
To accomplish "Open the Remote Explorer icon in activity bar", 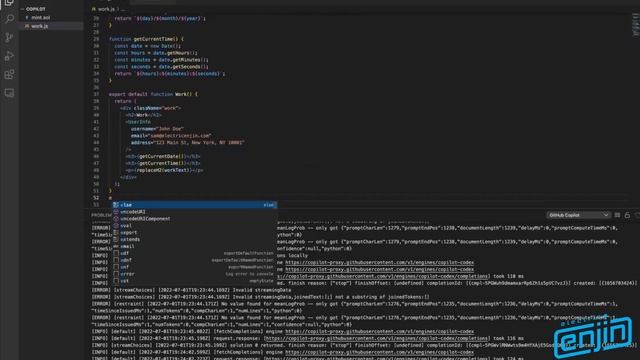I will tap(9, 93).
